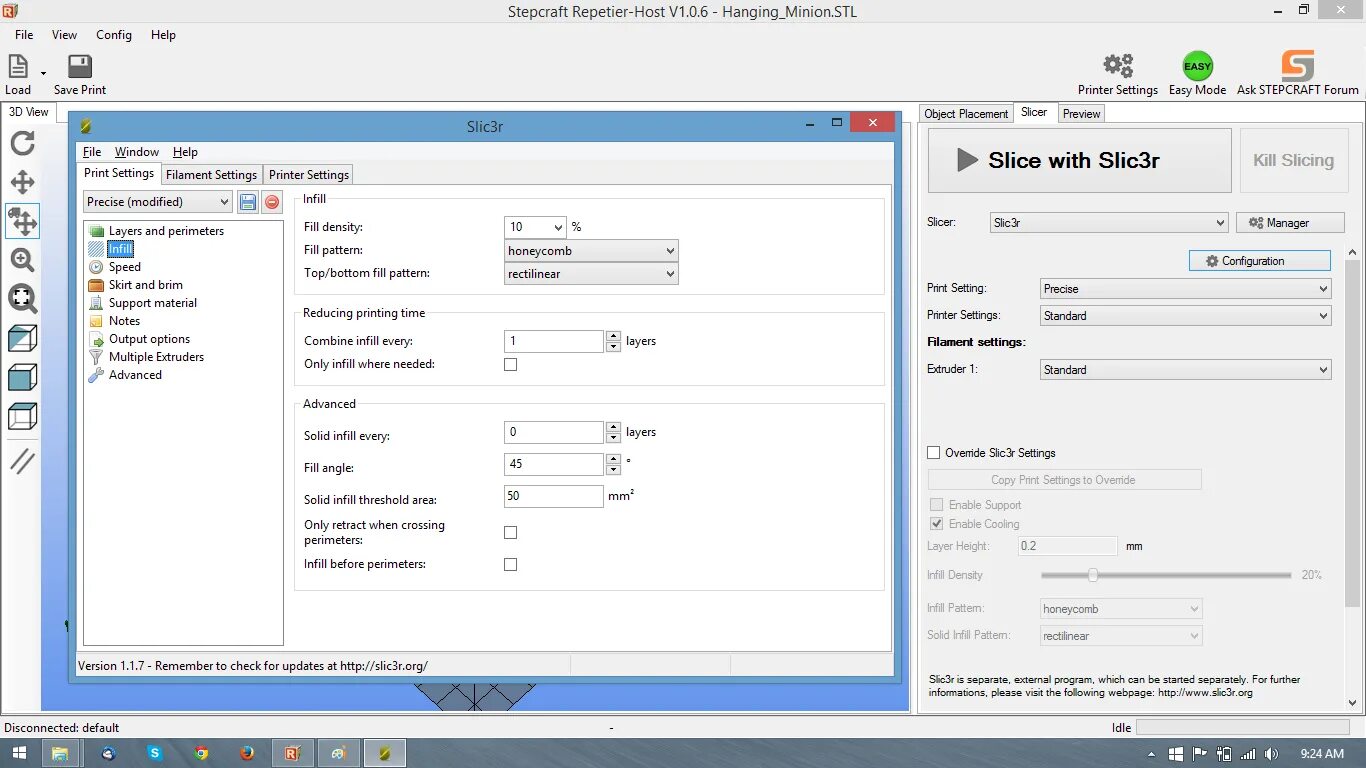The width and height of the screenshot is (1366, 768).
Task: Open the Printer Settings Standard dropdown
Action: point(1186,316)
